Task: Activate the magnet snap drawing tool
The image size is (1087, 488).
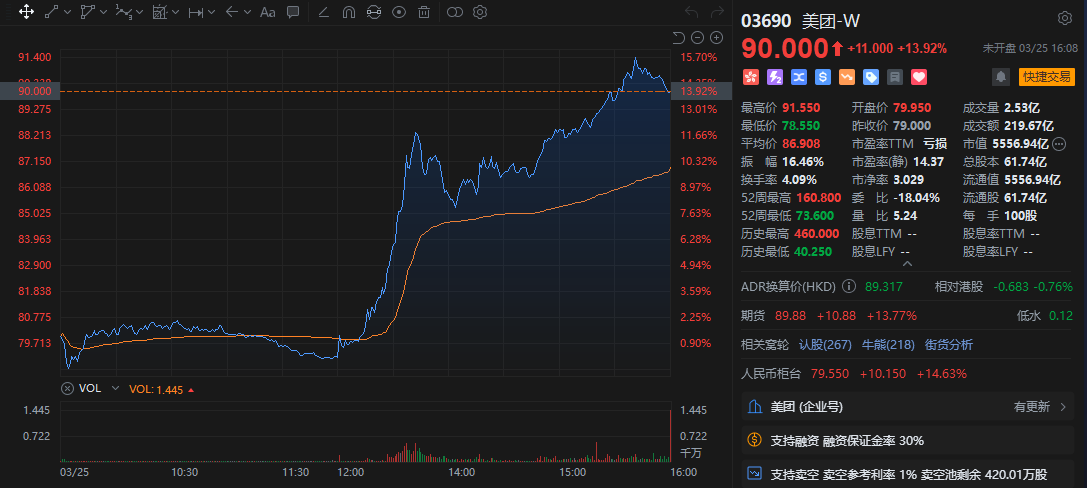Action: tap(349, 12)
